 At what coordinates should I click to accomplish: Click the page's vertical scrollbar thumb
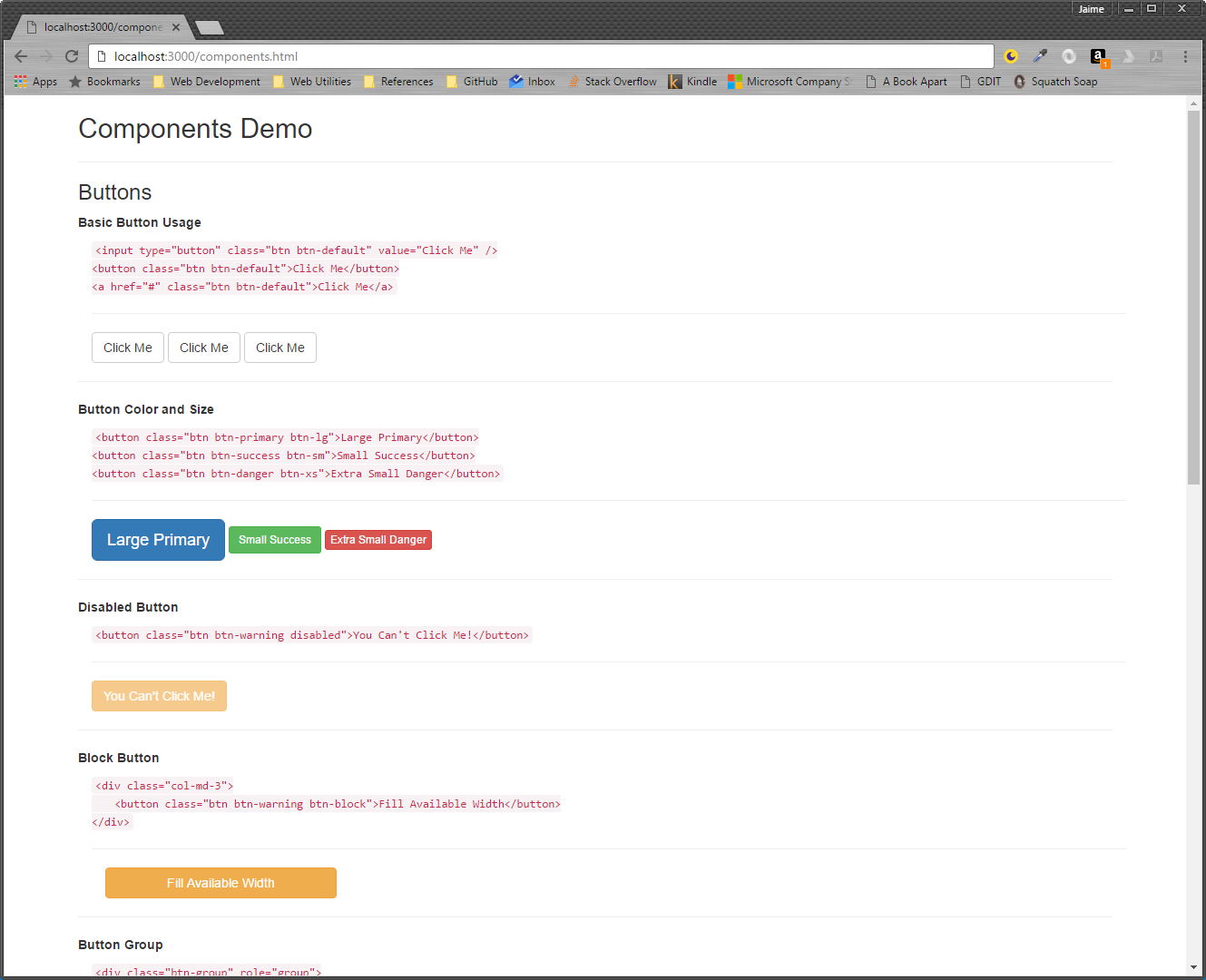point(1193,299)
